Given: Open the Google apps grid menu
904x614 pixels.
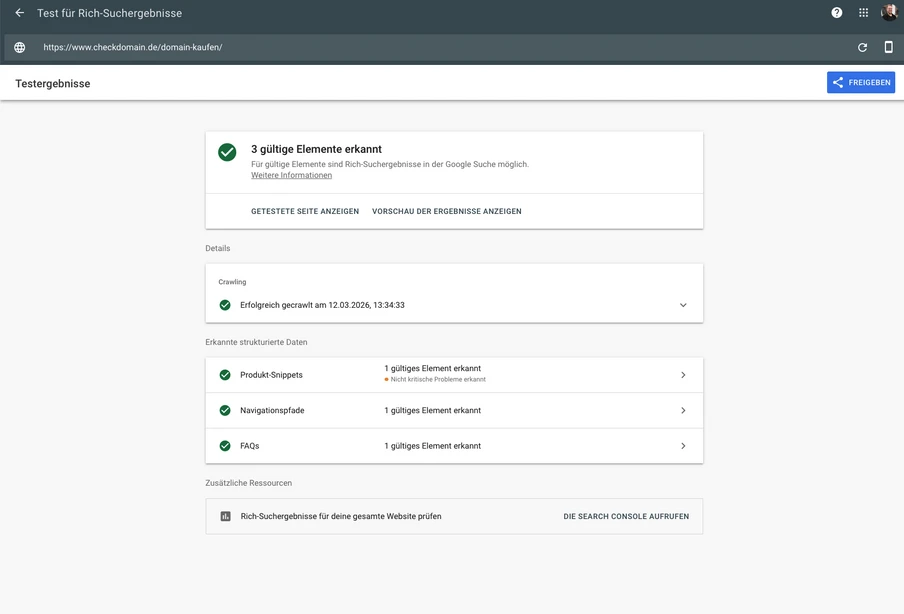Looking at the screenshot, I should click(x=862, y=12).
